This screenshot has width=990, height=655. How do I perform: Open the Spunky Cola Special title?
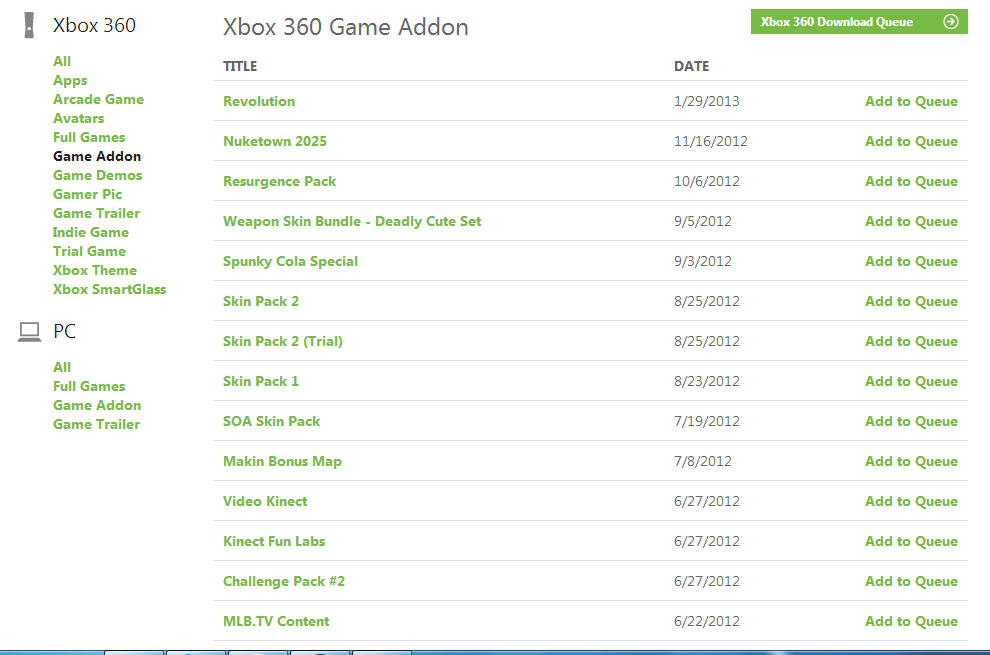pos(290,261)
